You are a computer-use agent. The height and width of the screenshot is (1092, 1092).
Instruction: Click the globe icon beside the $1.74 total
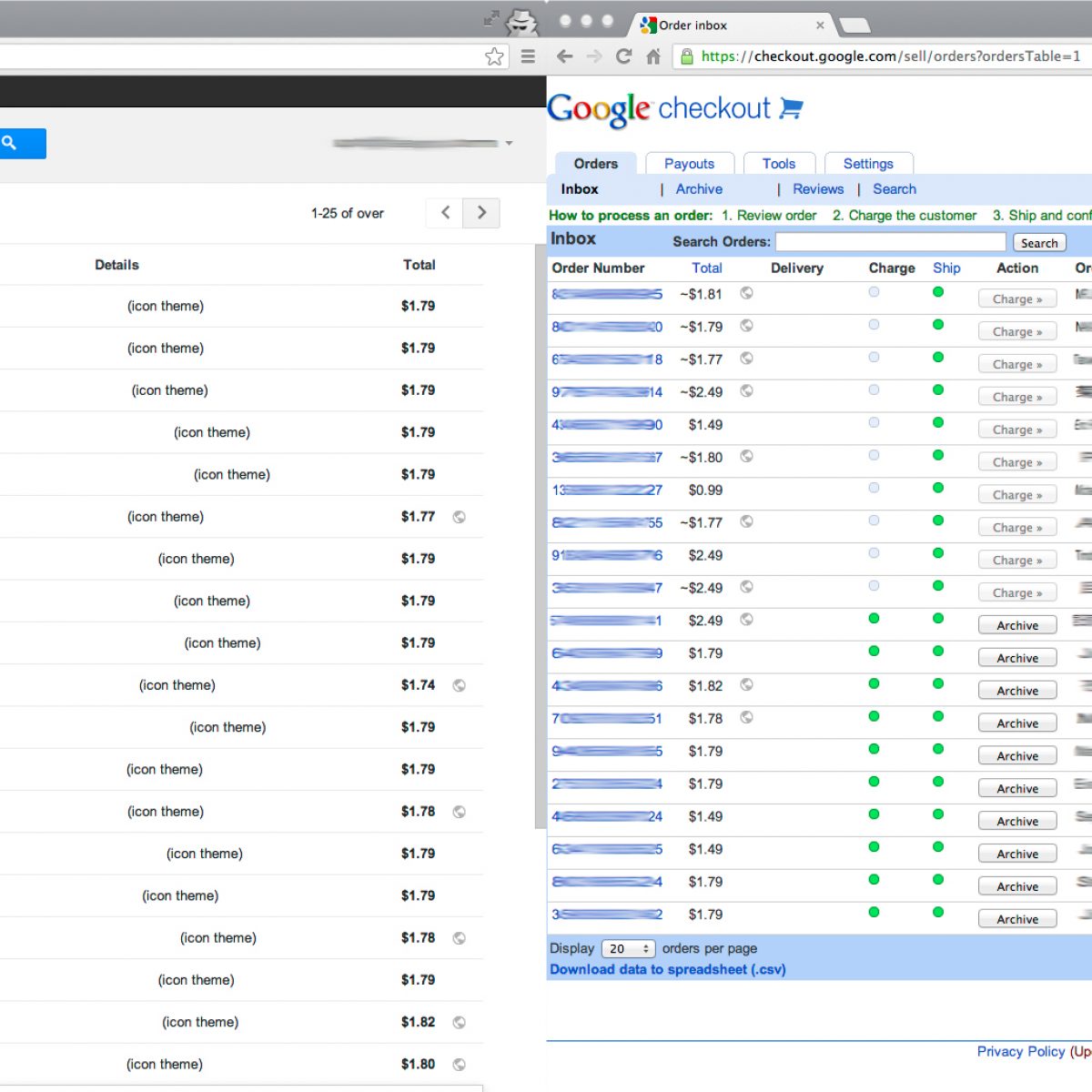click(460, 685)
